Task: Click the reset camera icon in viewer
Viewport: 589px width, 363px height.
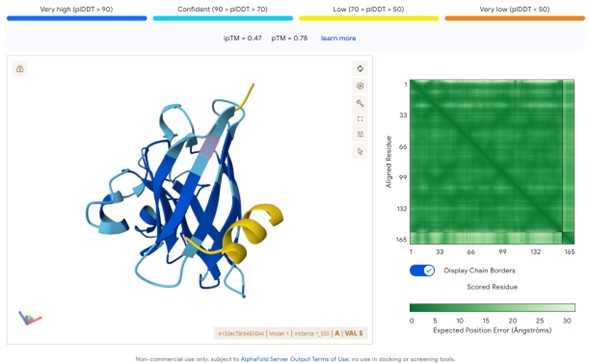Action: 360,69
